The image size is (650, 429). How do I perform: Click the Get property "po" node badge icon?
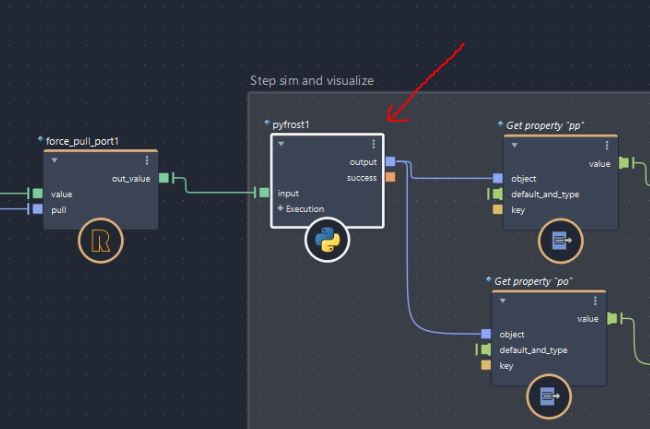click(x=548, y=396)
